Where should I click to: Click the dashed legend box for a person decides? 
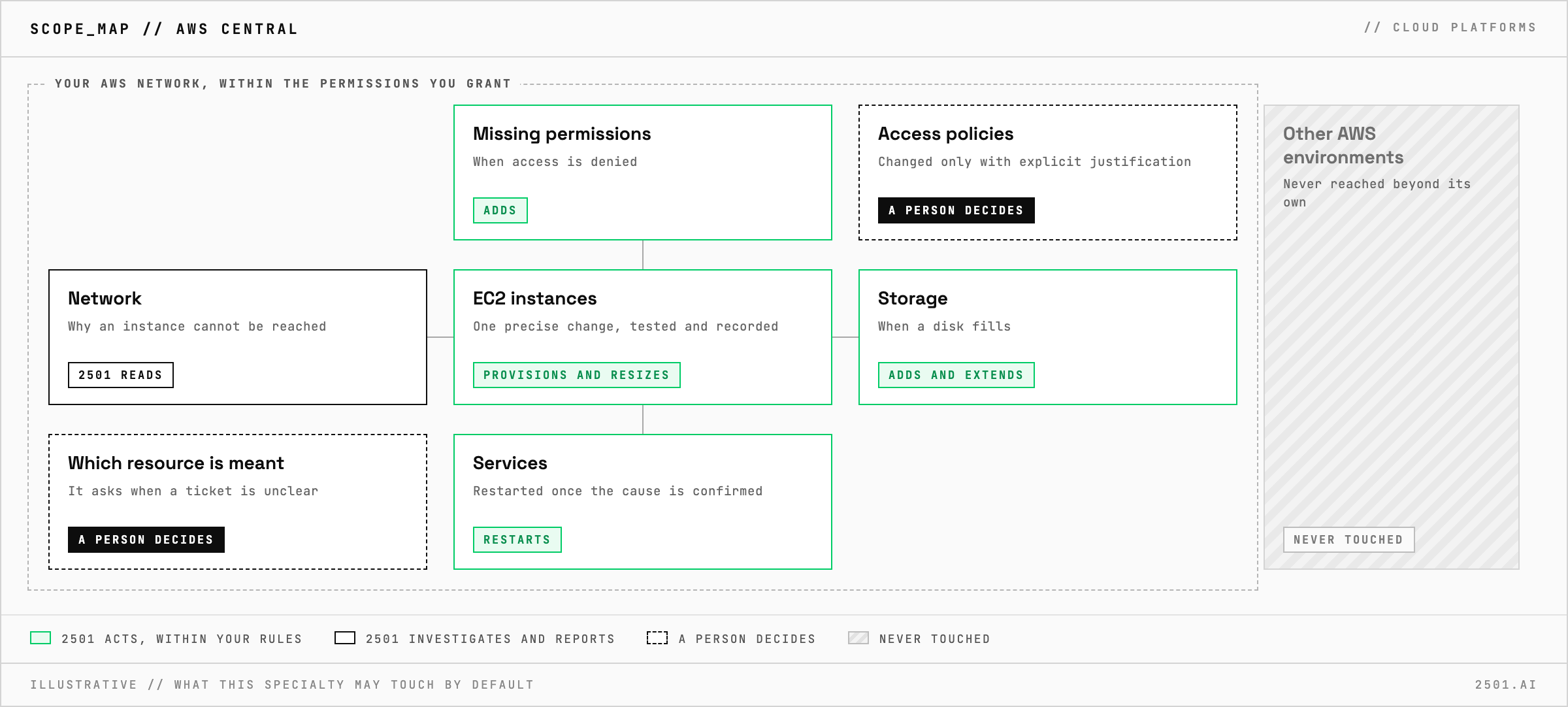point(657,638)
